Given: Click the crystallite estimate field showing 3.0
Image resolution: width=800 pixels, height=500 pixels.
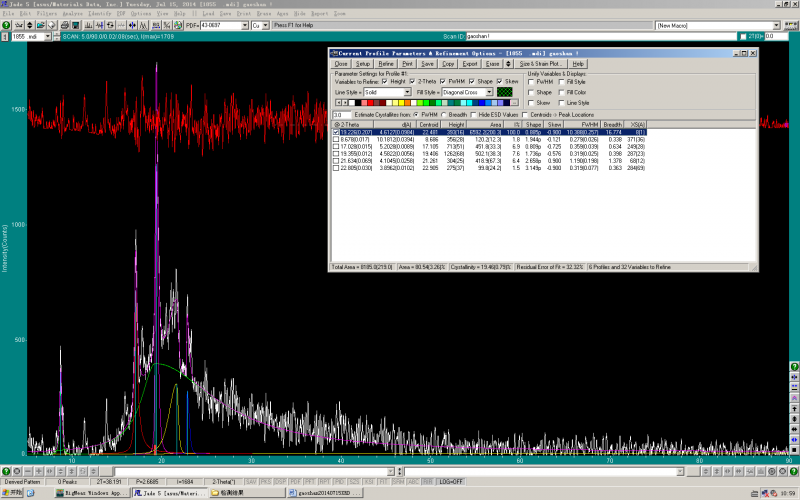Looking at the screenshot, I should (x=343, y=115).
